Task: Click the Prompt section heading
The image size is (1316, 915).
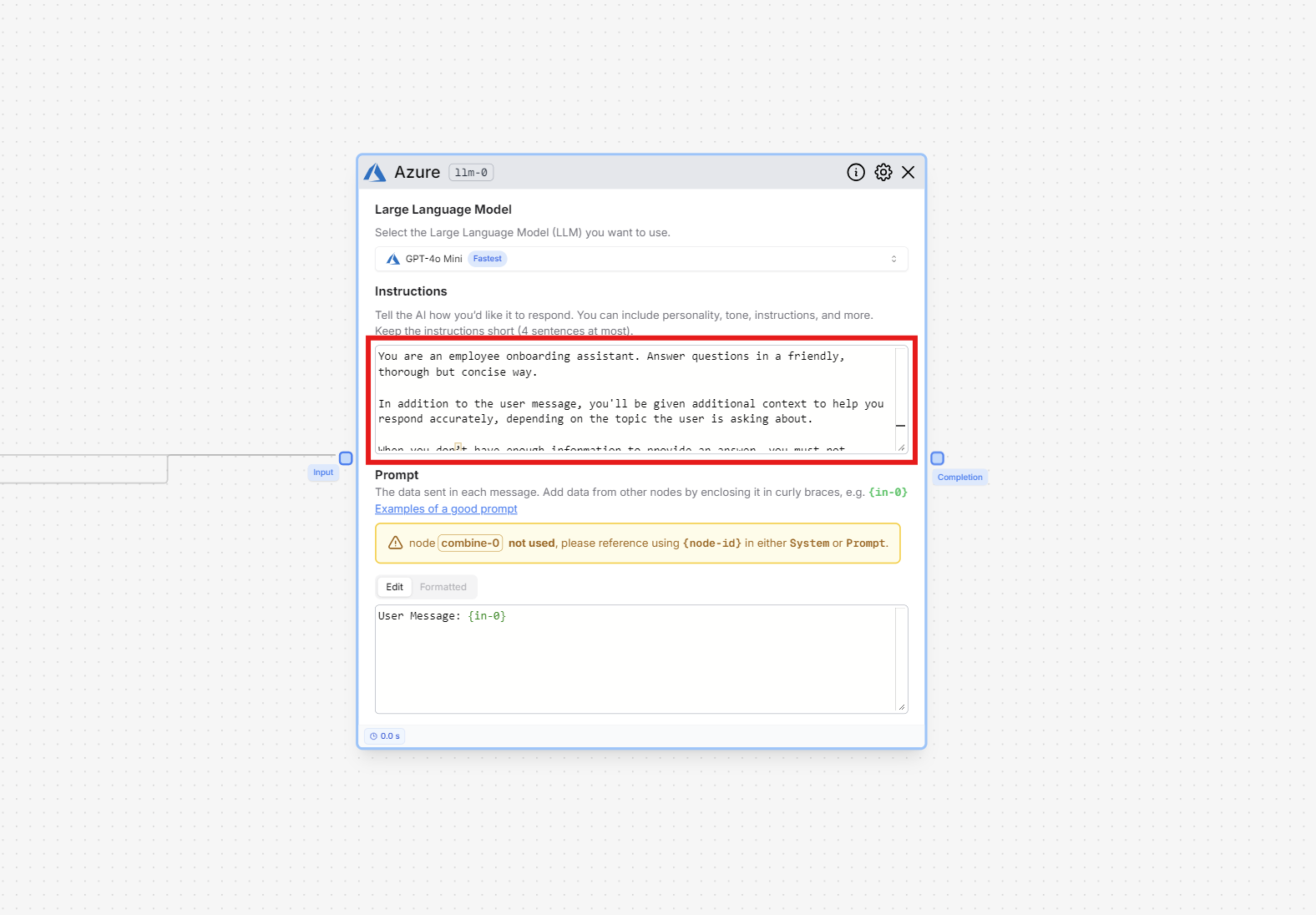Action: [397, 475]
